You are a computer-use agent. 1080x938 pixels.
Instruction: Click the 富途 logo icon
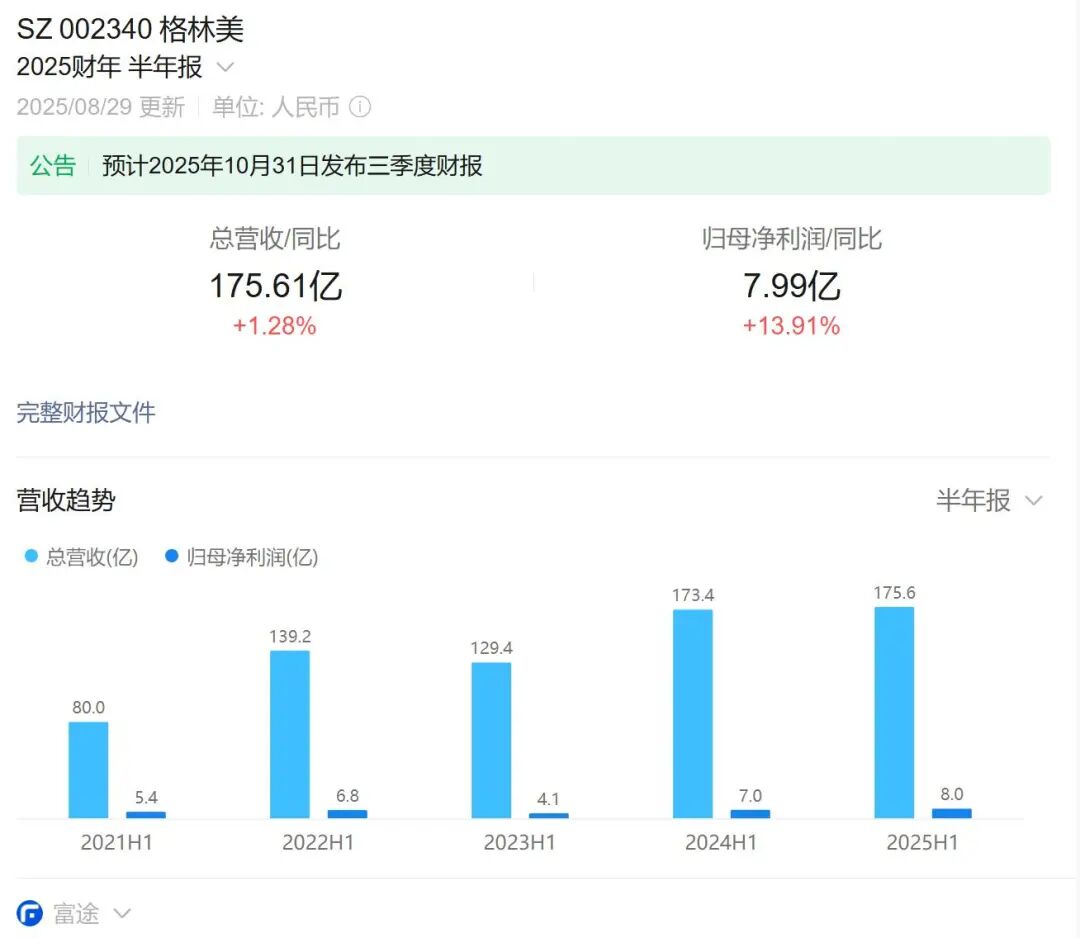pyautogui.click(x=30, y=913)
